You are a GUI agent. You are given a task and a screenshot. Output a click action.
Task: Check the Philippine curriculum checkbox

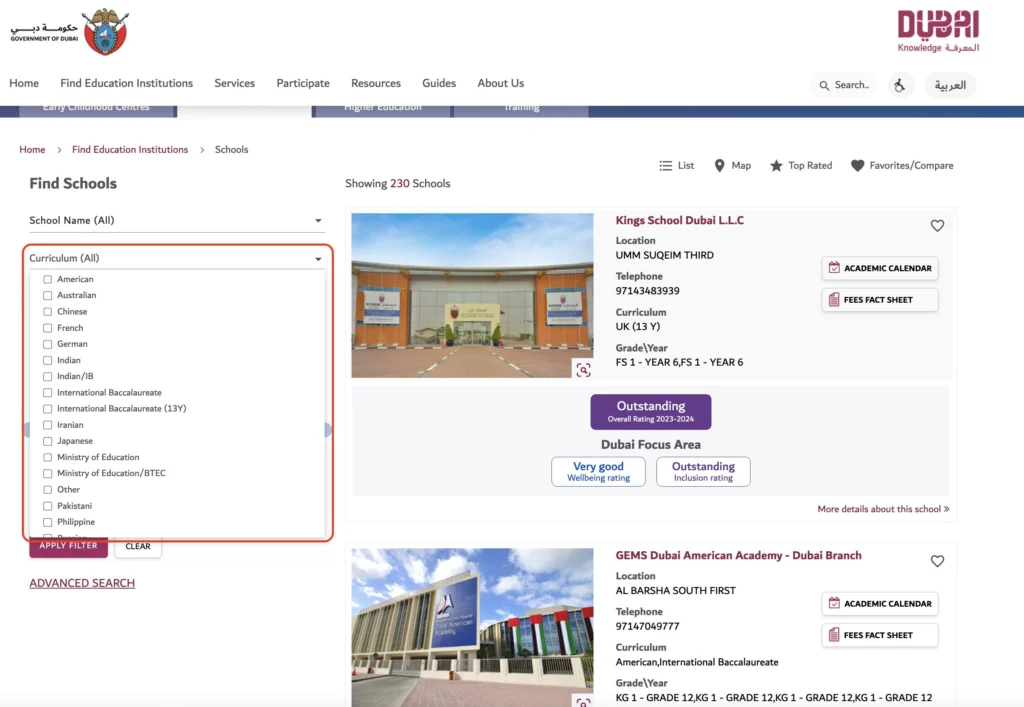point(48,522)
